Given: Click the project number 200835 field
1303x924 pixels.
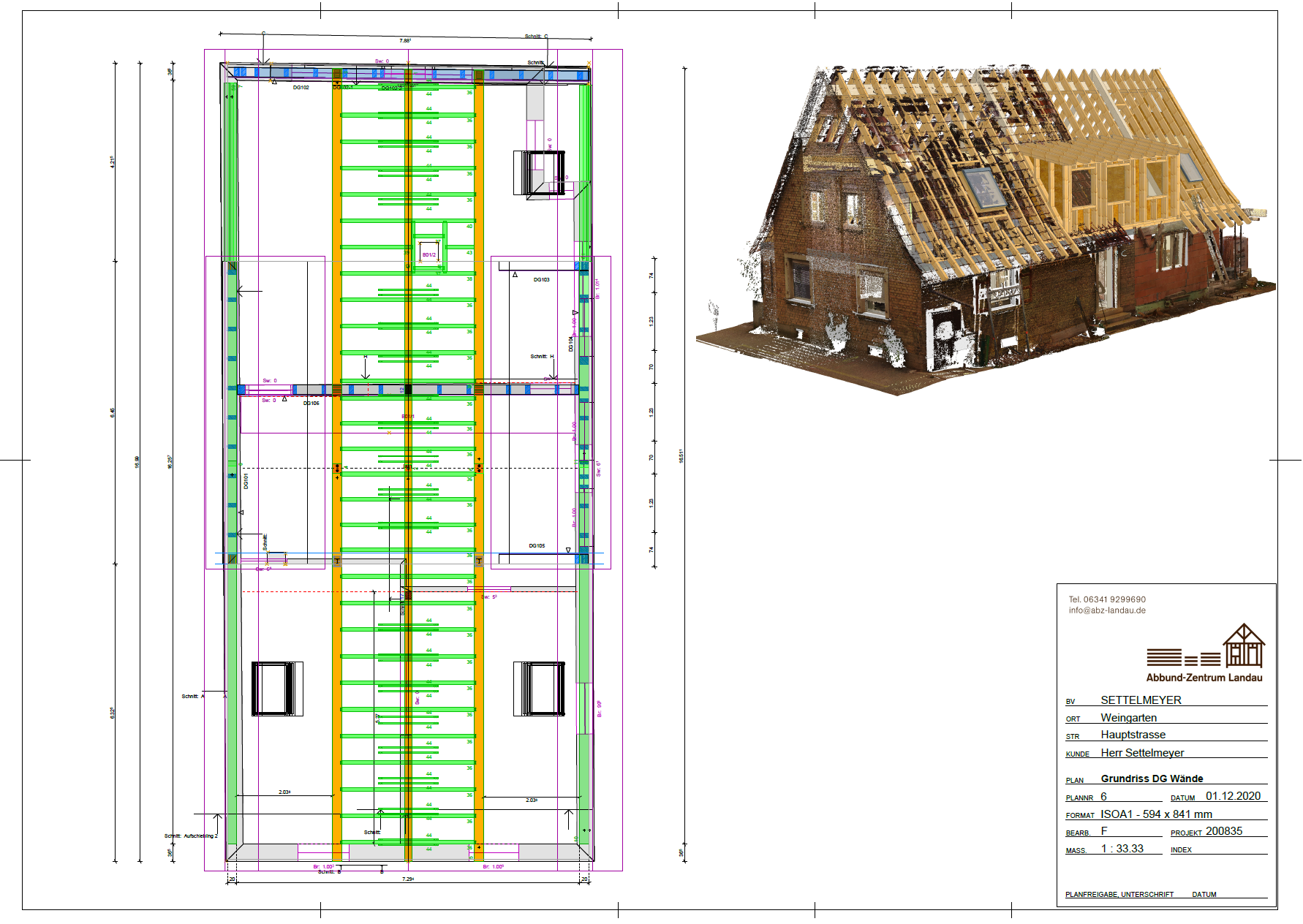Looking at the screenshot, I should [x=1224, y=831].
